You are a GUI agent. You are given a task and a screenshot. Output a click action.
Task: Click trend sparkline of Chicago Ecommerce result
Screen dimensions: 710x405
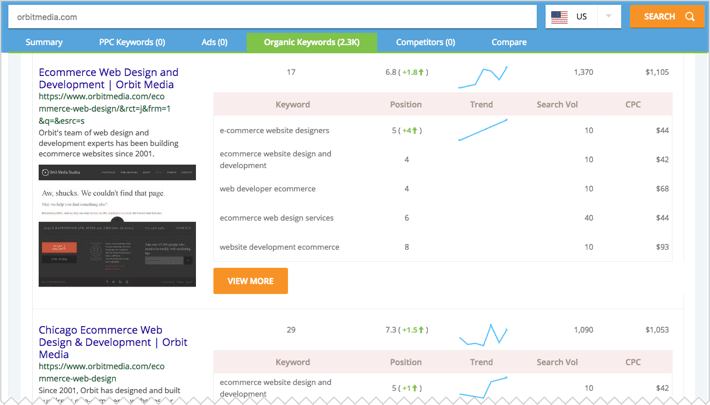(x=483, y=335)
